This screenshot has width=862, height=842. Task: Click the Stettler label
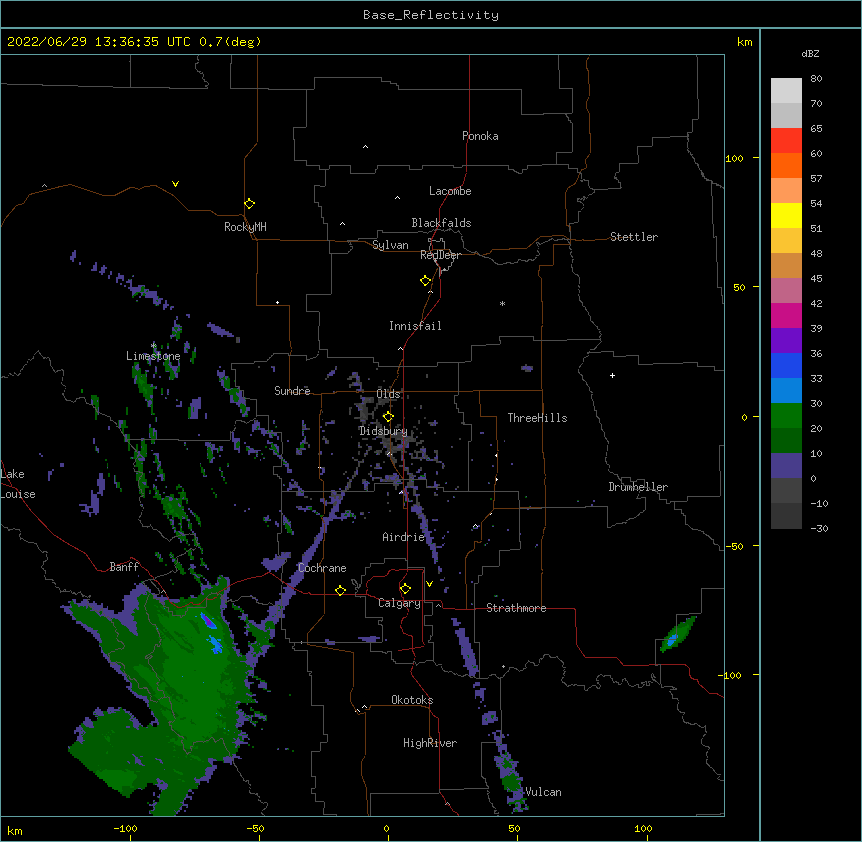[633, 237]
